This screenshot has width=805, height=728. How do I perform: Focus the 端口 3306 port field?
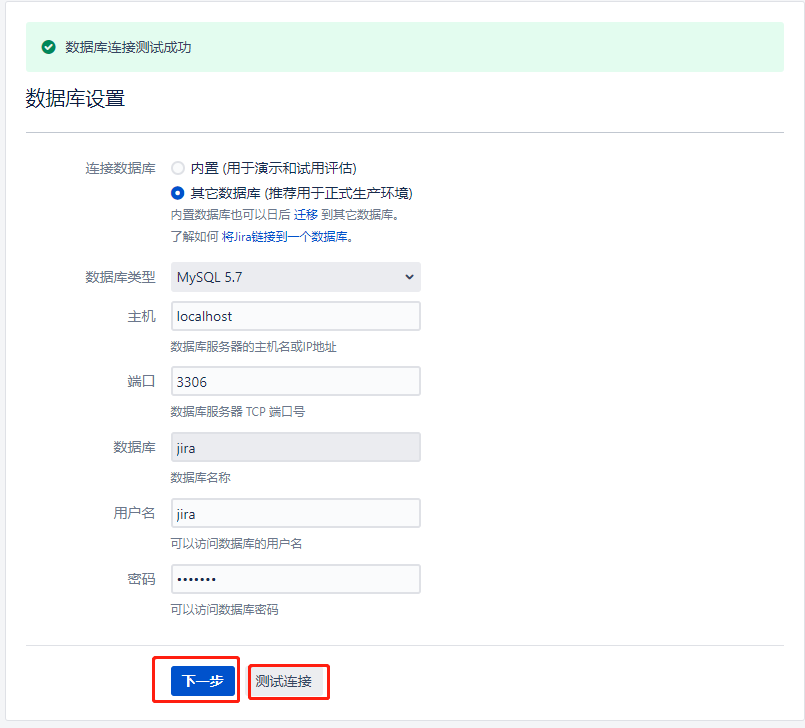click(x=296, y=381)
